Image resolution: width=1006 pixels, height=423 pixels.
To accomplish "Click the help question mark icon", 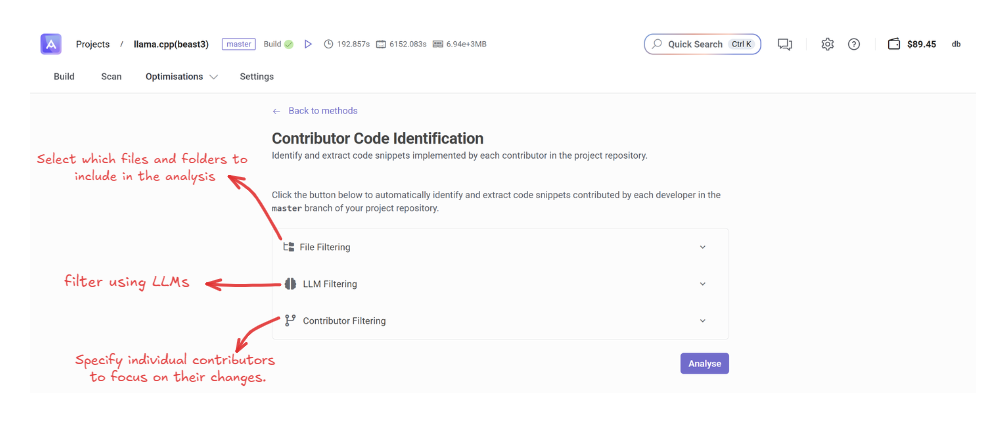I will tap(854, 44).
